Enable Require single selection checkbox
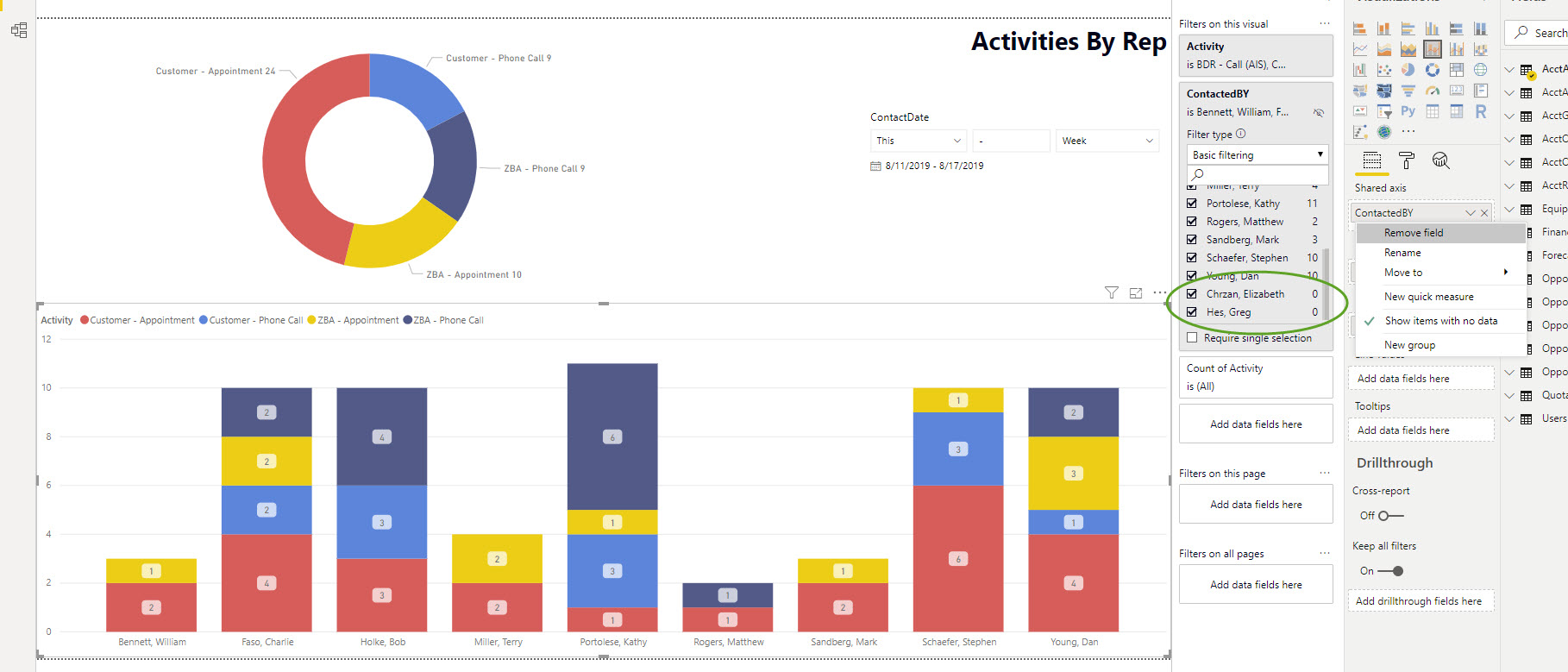This screenshot has width=1568, height=672. tap(1192, 338)
